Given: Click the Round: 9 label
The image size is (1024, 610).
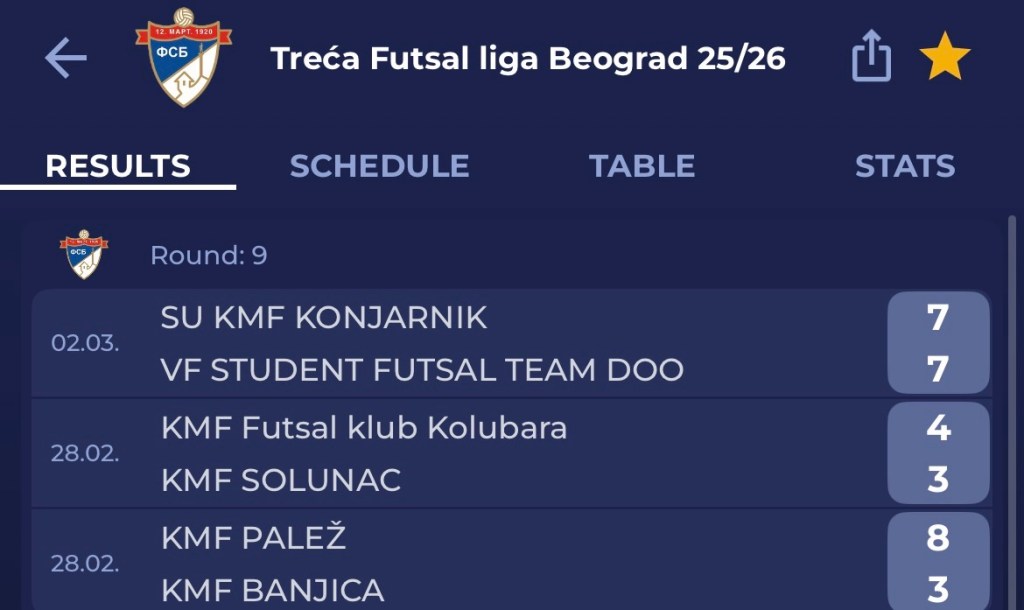Looking at the screenshot, I should [x=208, y=256].
